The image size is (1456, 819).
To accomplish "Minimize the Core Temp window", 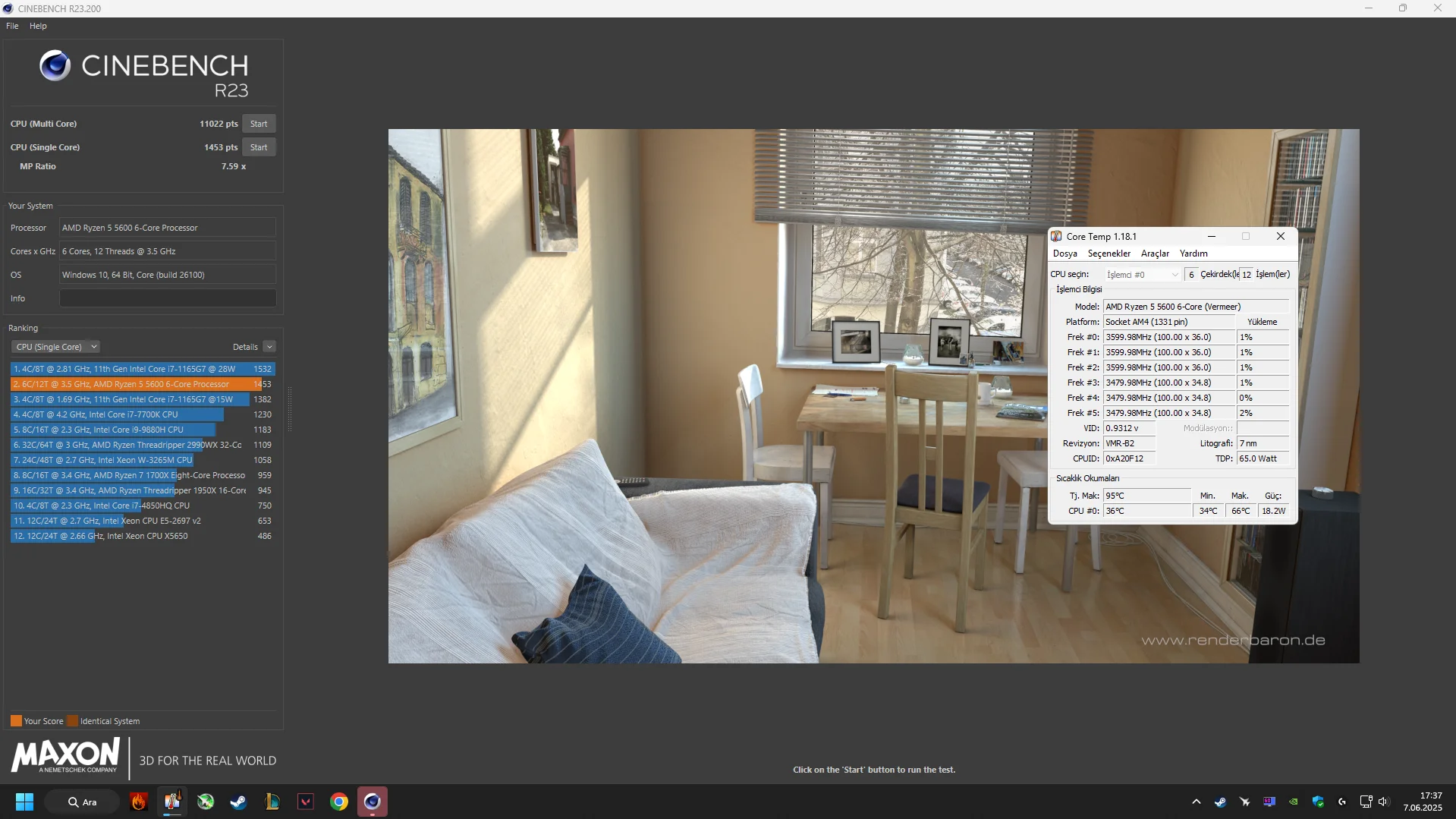I will coord(1211,236).
